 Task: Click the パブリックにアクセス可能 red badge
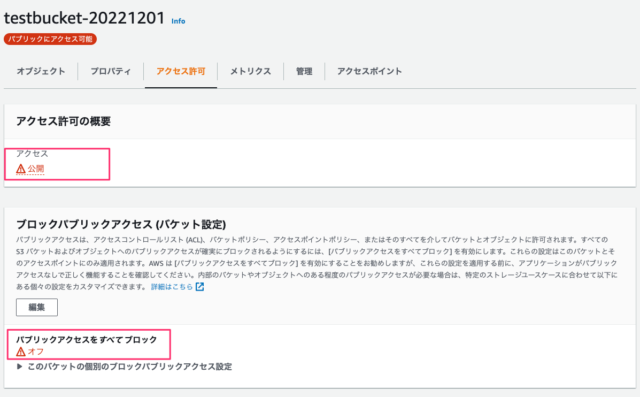coord(50,39)
